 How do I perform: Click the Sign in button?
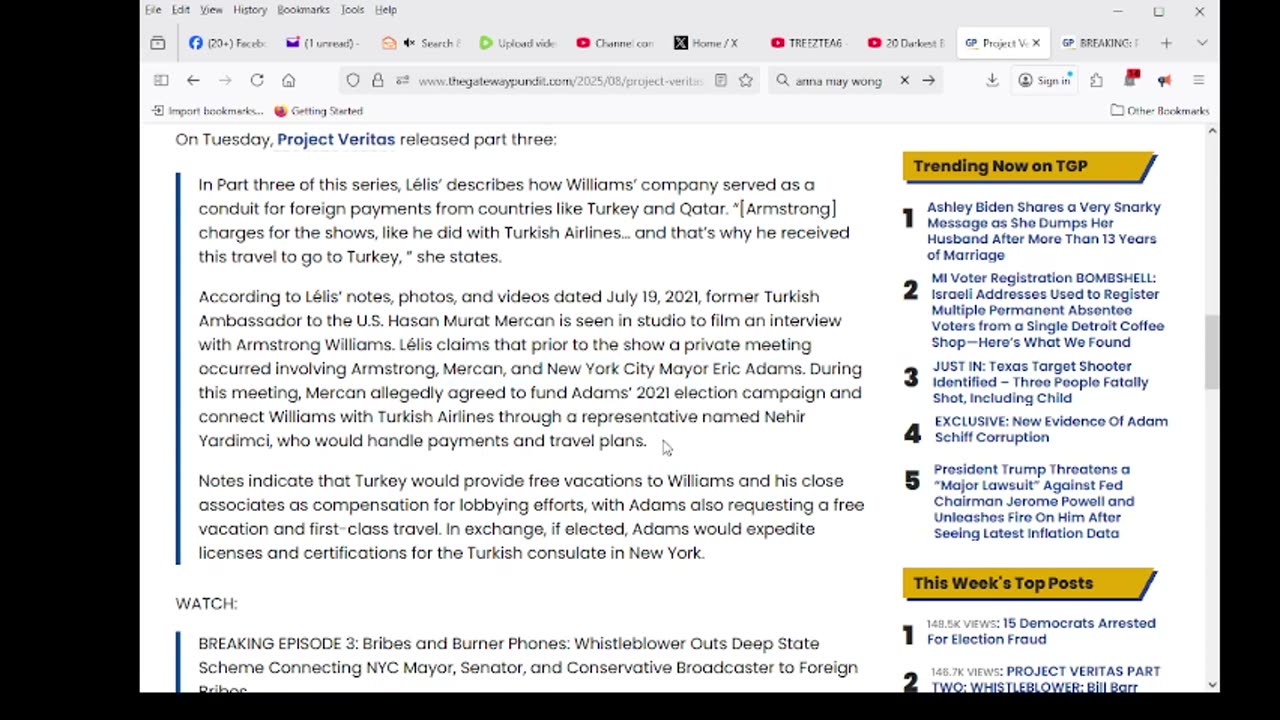pyautogui.click(x=1044, y=80)
